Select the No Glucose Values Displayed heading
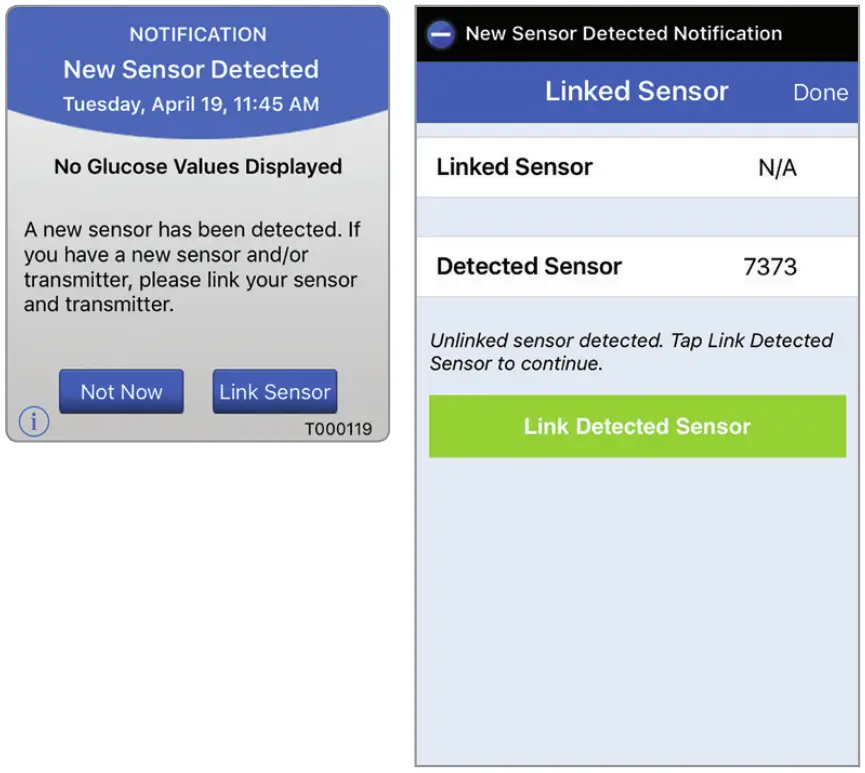This screenshot has height=773, width=865. point(197,166)
